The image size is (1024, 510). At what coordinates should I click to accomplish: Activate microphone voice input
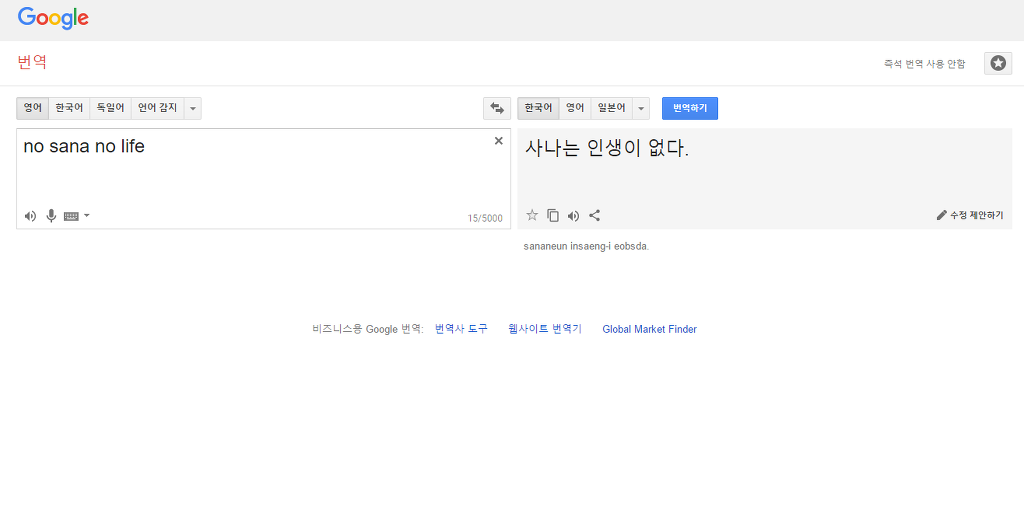click(51, 216)
